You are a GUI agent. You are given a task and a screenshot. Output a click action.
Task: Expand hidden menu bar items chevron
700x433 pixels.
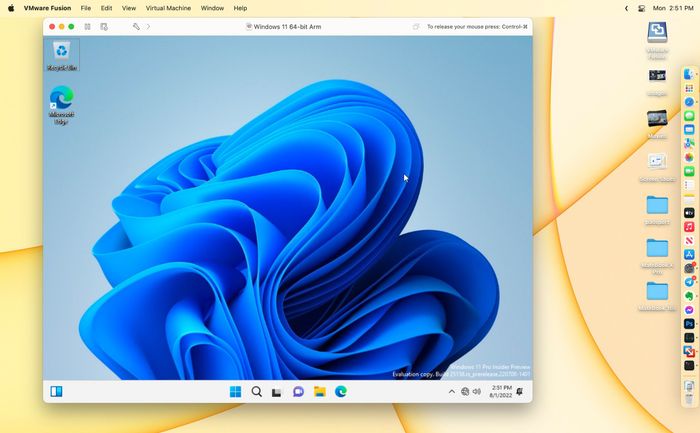pyautogui.click(x=626, y=8)
